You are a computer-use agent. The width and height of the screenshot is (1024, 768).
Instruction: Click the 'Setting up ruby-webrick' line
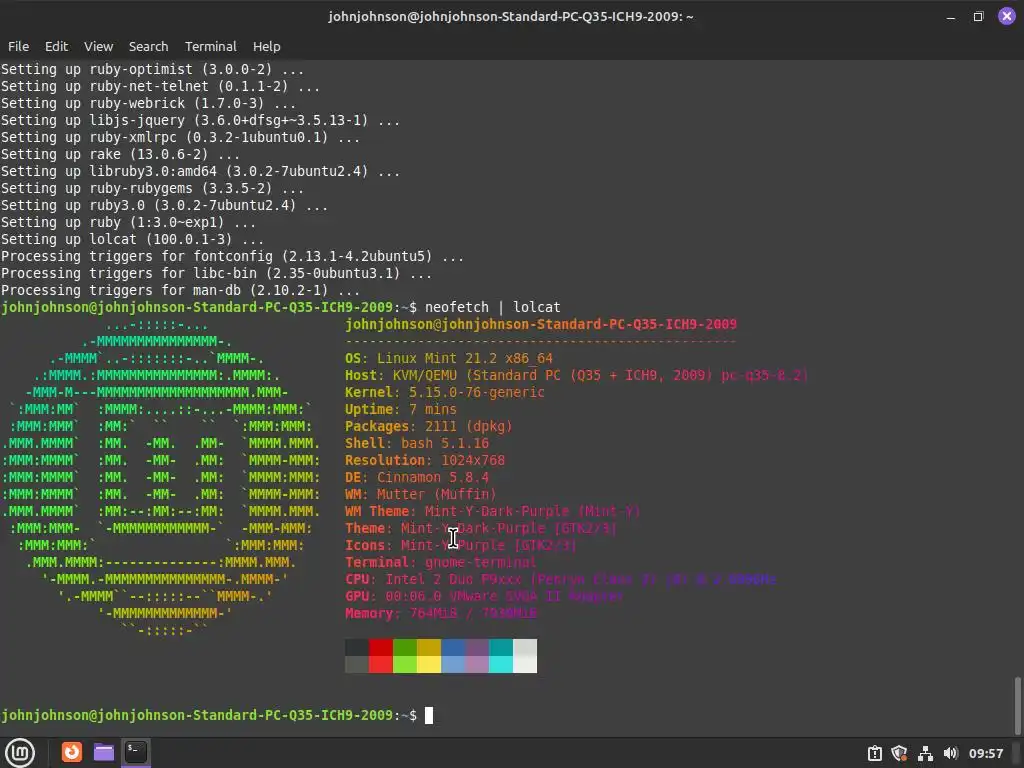coord(148,103)
